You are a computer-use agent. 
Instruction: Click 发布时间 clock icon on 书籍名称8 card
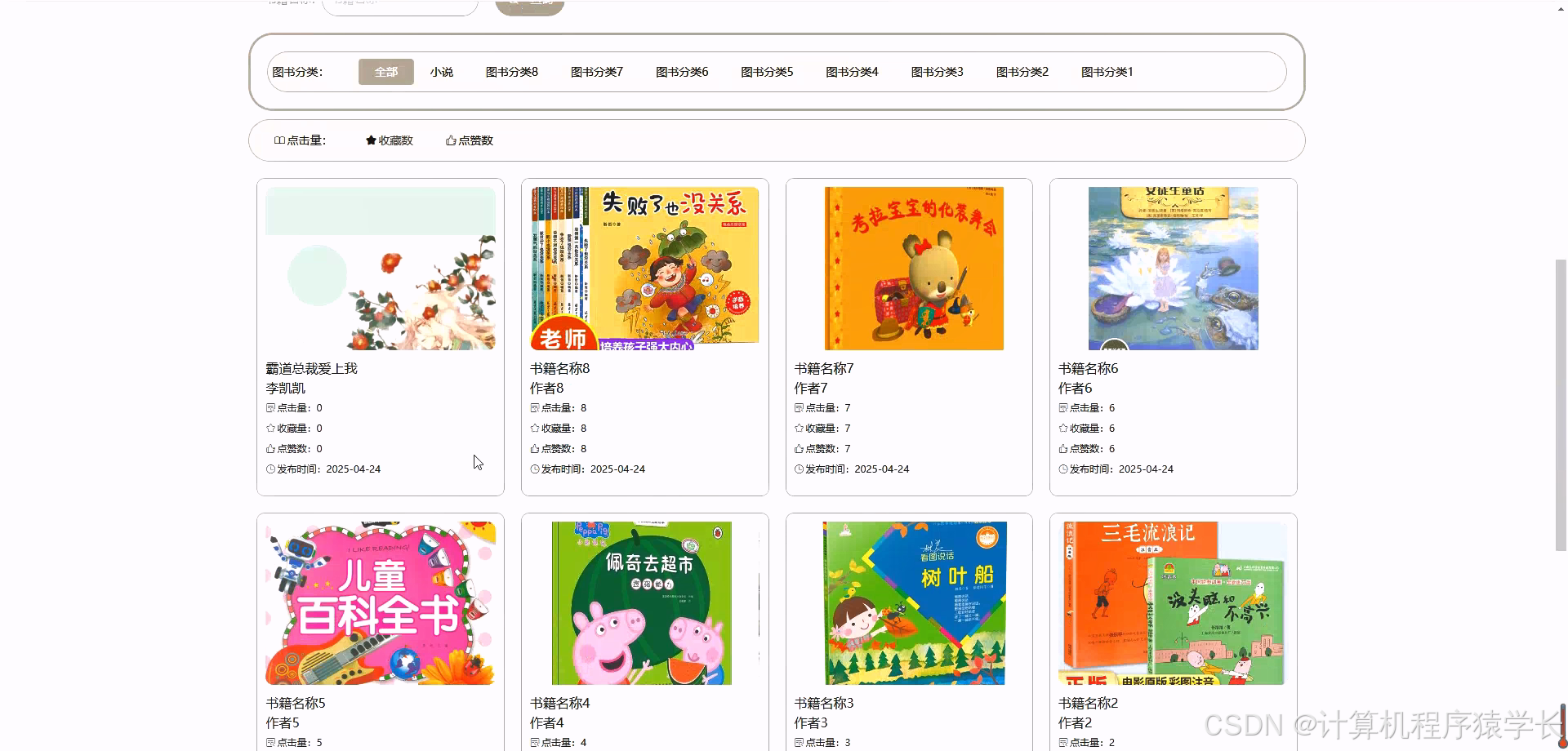[535, 469]
